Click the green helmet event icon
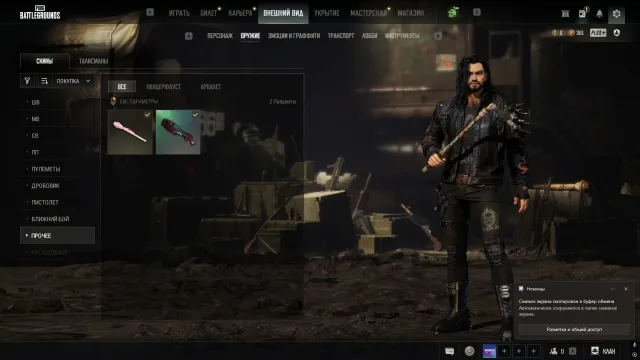640x360 pixels. tap(453, 13)
